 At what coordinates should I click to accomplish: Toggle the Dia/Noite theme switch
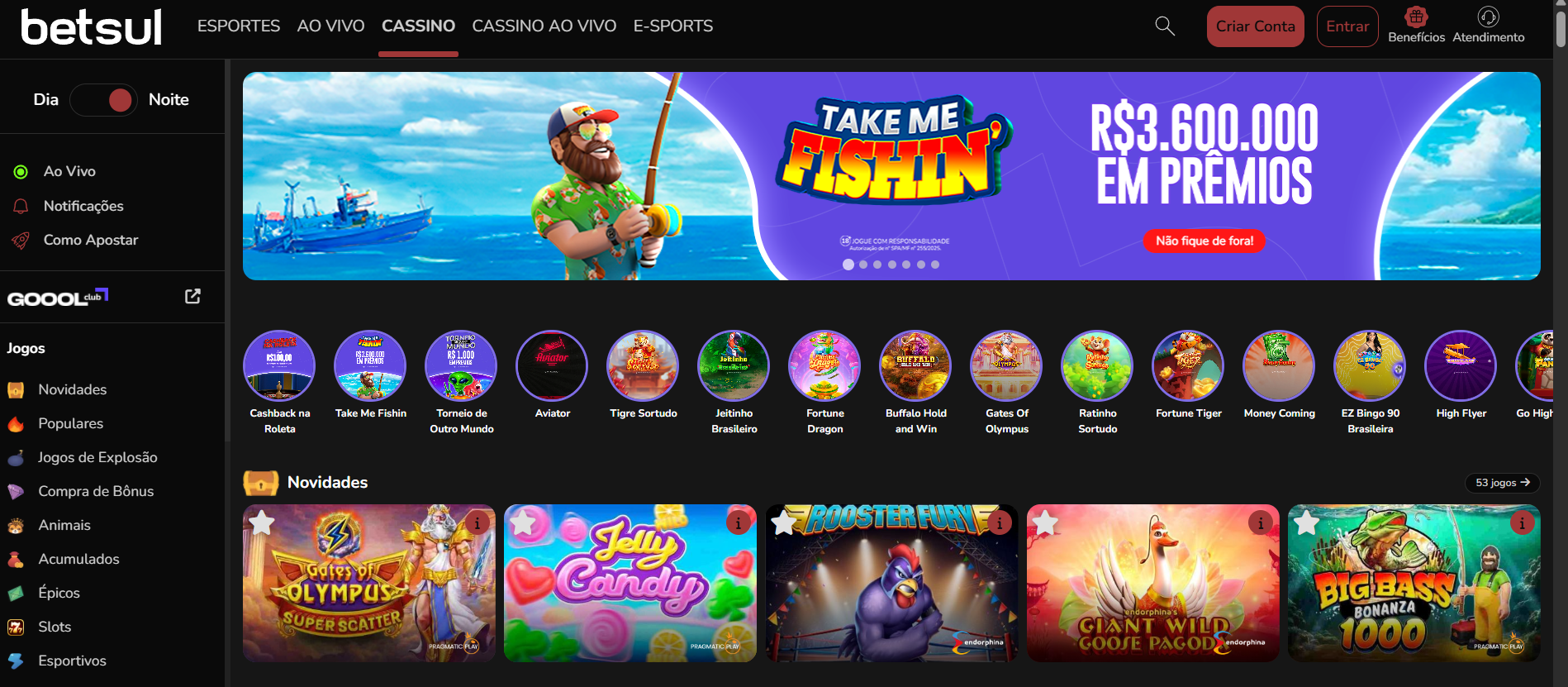[x=103, y=100]
